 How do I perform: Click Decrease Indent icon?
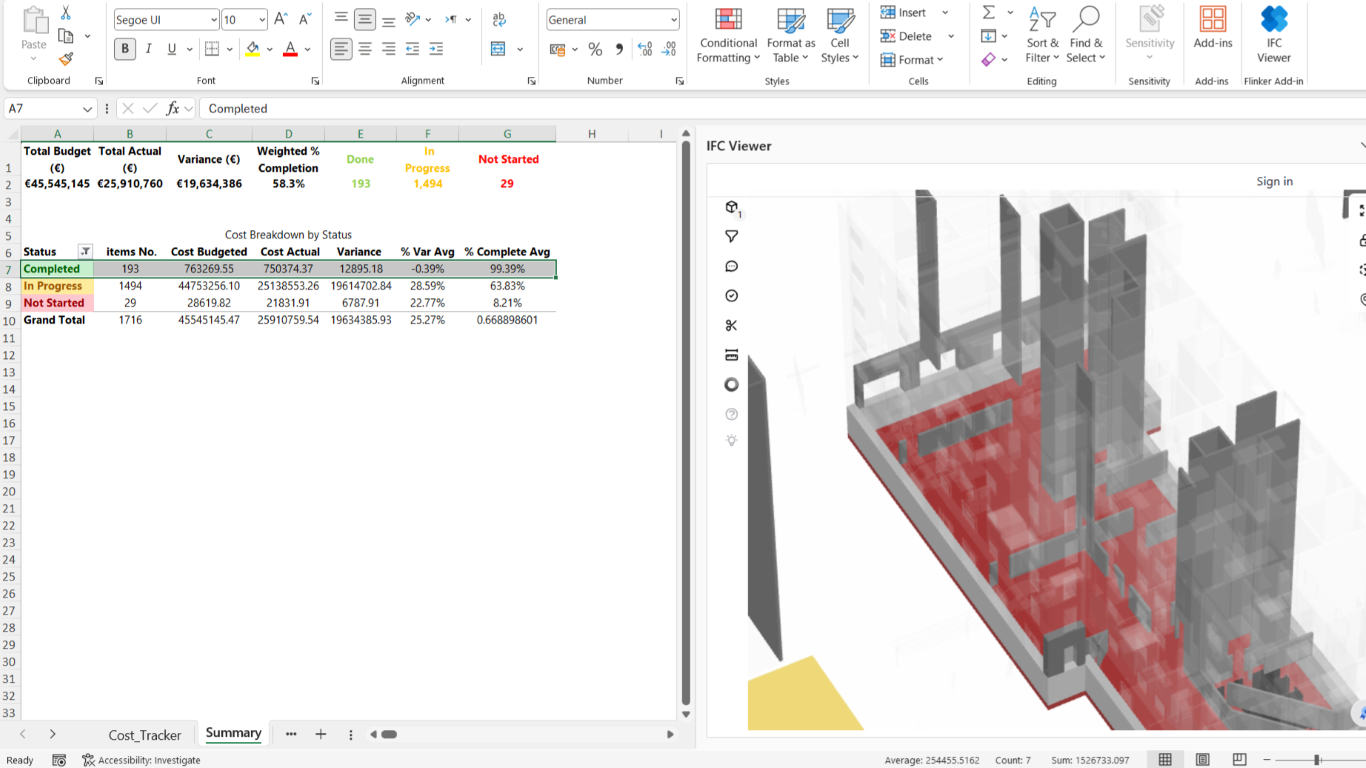[412, 49]
